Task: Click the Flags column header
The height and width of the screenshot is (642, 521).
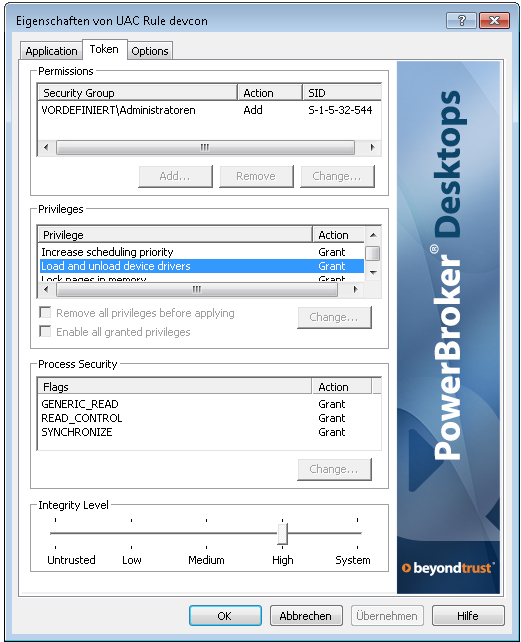Action: (175, 387)
